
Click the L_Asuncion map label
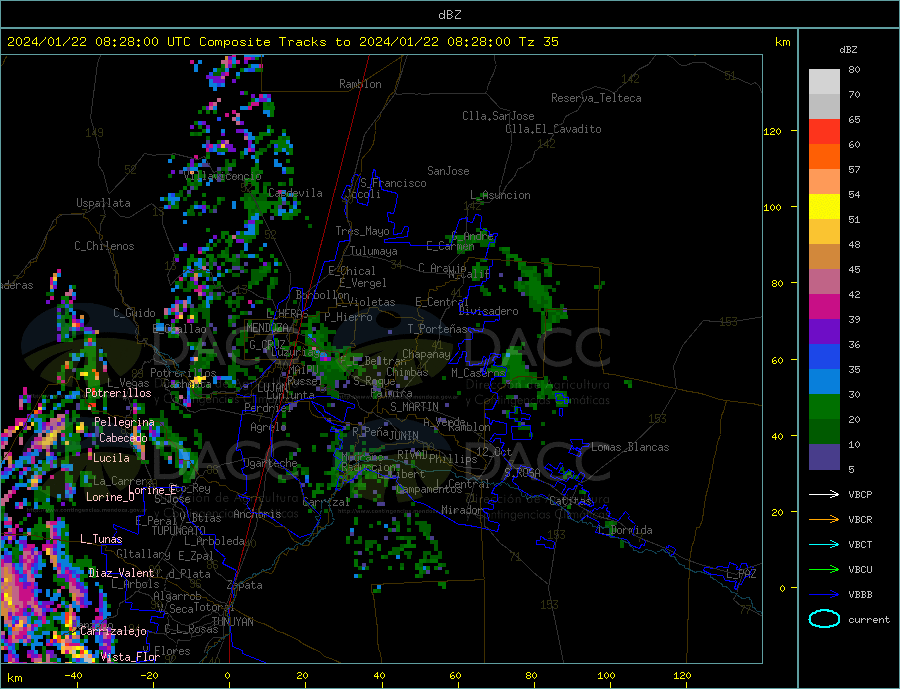point(500,195)
